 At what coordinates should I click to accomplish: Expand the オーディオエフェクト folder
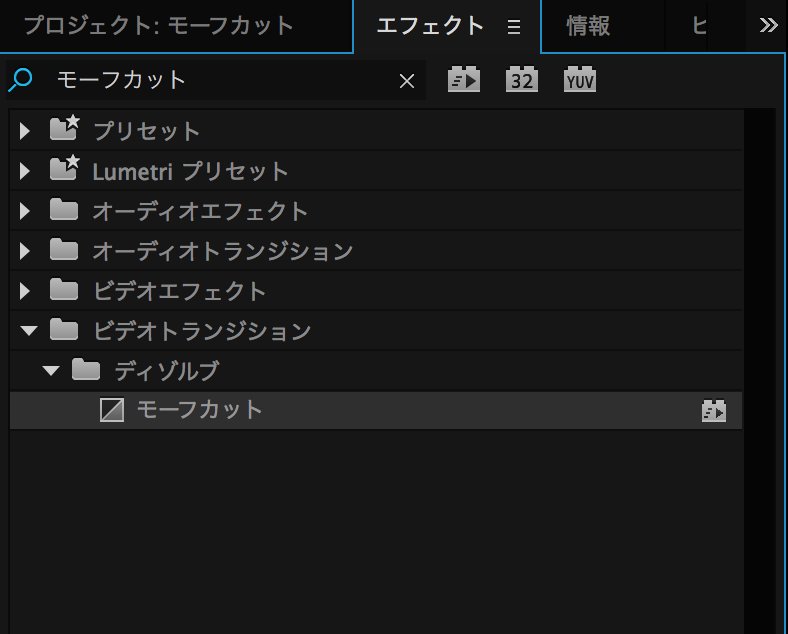tap(26, 211)
